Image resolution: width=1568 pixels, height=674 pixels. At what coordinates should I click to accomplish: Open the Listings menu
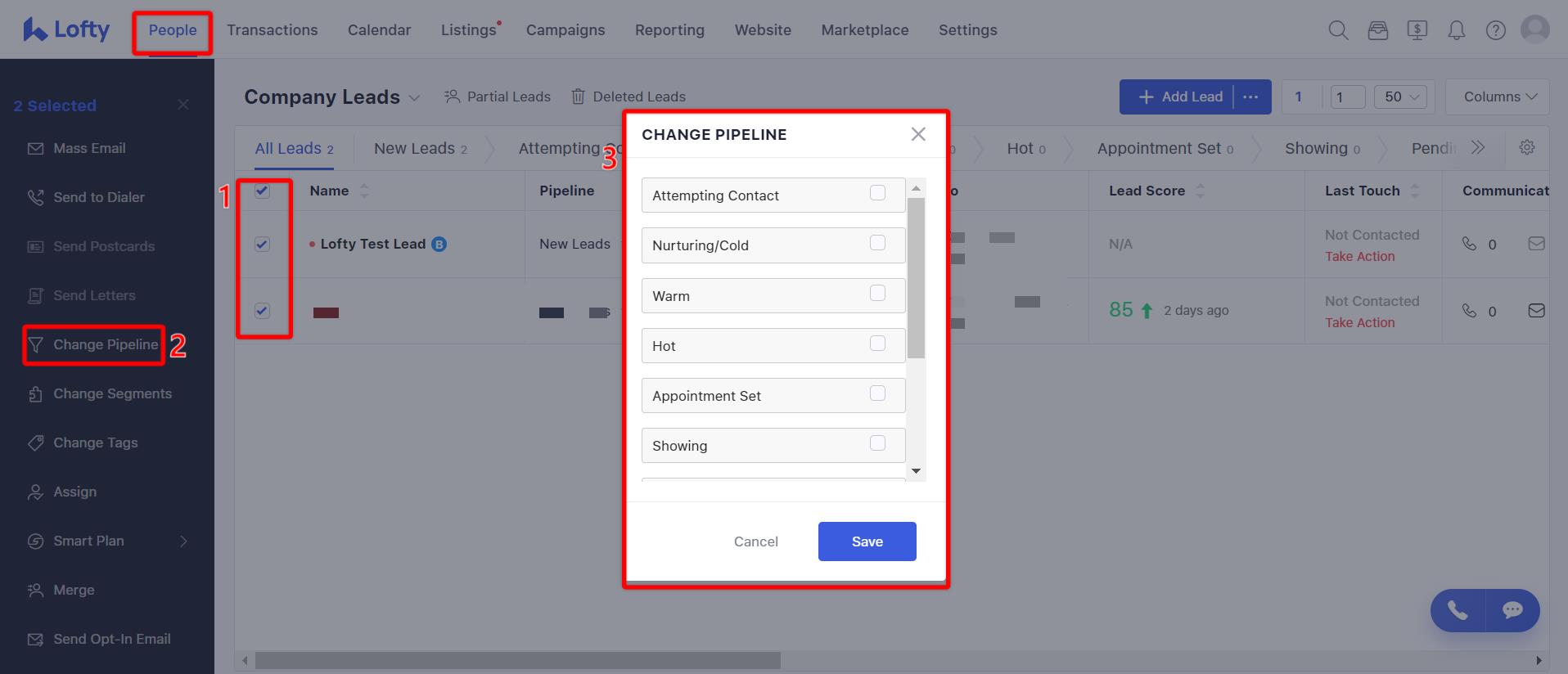coord(469,30)
